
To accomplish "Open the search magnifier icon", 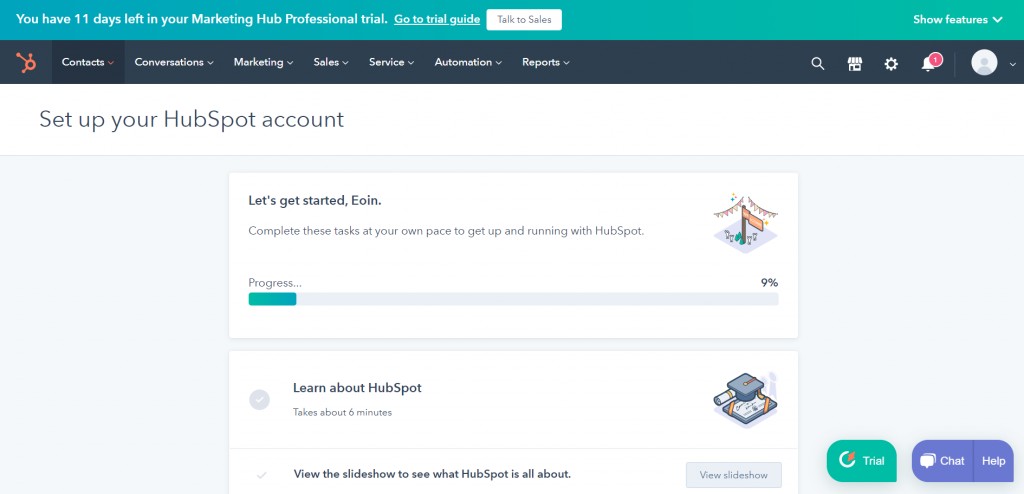I will coord(818,63).
